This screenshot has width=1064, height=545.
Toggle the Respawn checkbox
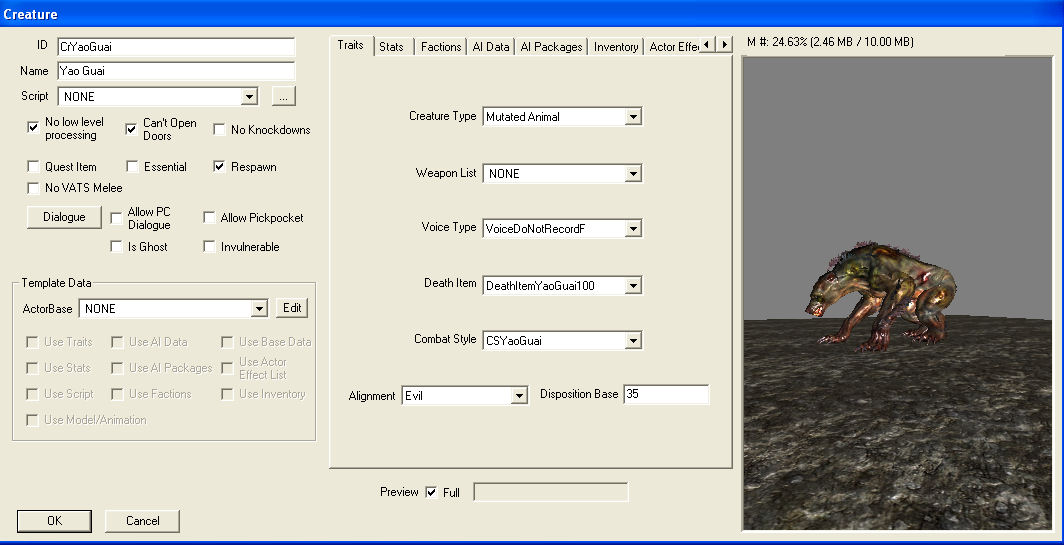(x=219, y=166)
